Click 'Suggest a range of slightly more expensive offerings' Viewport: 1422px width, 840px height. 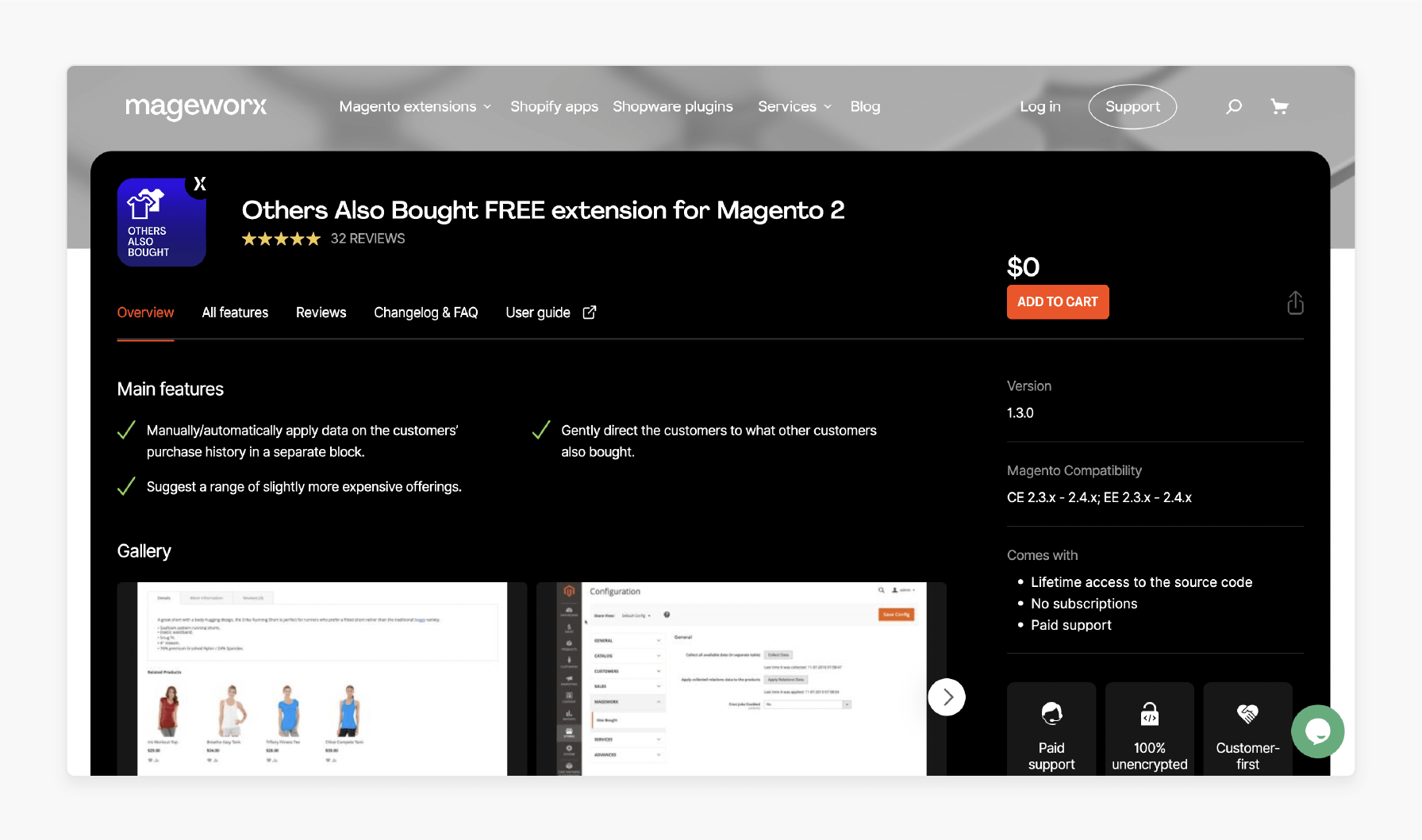tap(304, 487)
